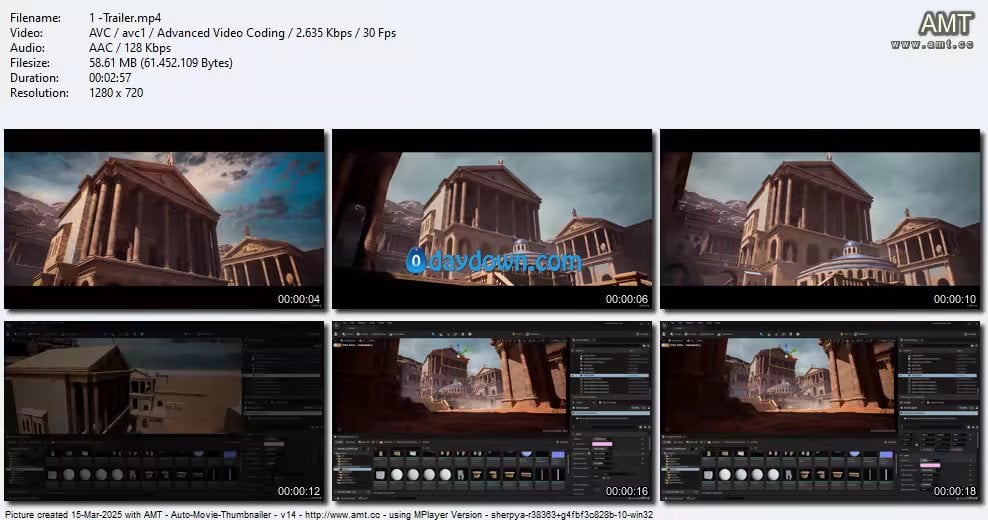
Task: Click the www.amt.cc text under the logo
Action: (x=933, y=44)
